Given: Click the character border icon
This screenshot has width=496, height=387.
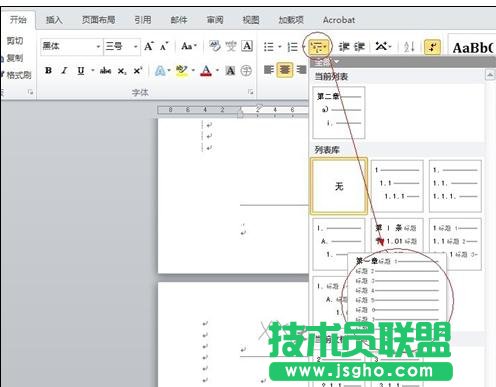Looking at the screenshot, I should click(x=247, y=46).
